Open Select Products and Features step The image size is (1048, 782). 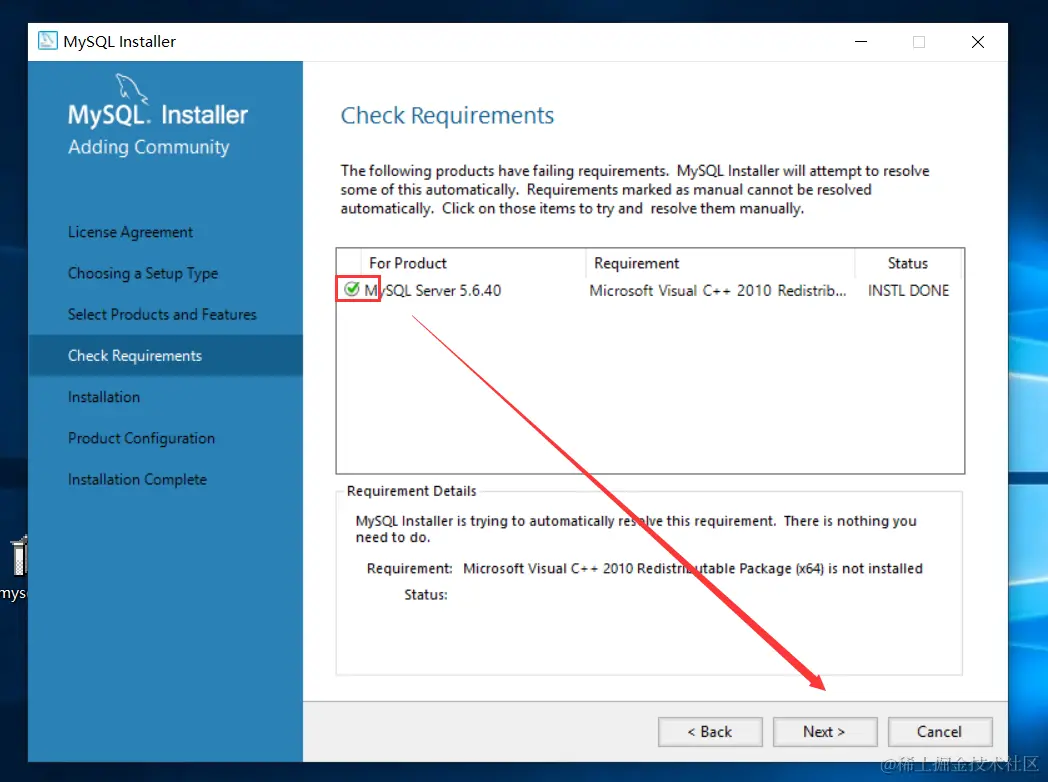click(162, 314)
